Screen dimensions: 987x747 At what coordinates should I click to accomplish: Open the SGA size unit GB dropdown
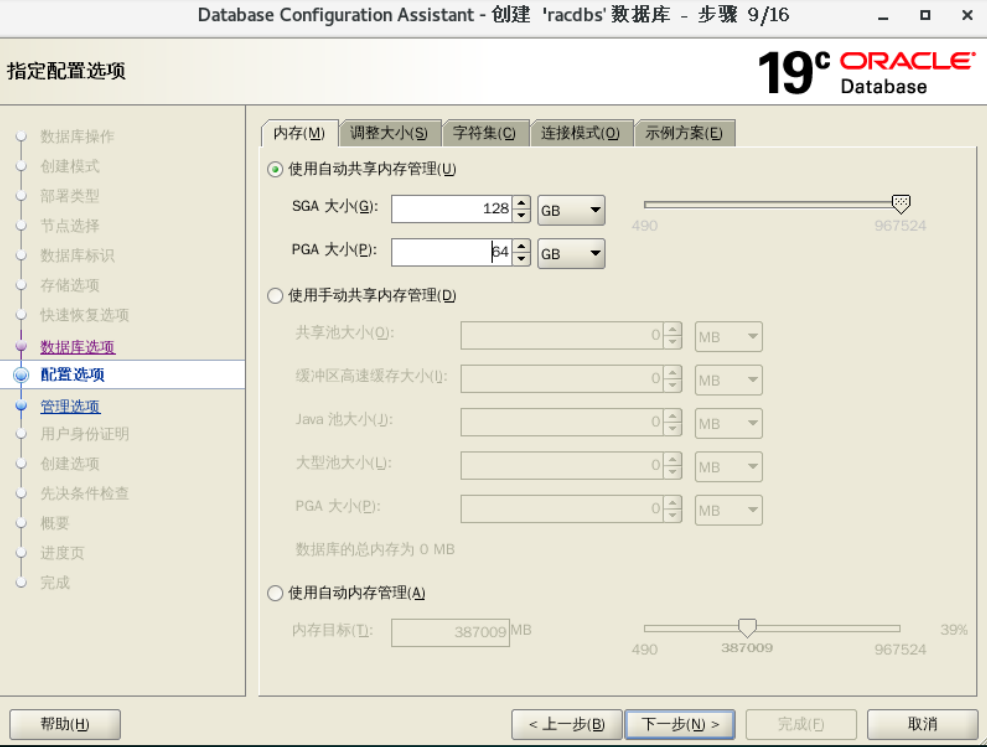pos(571,210)
